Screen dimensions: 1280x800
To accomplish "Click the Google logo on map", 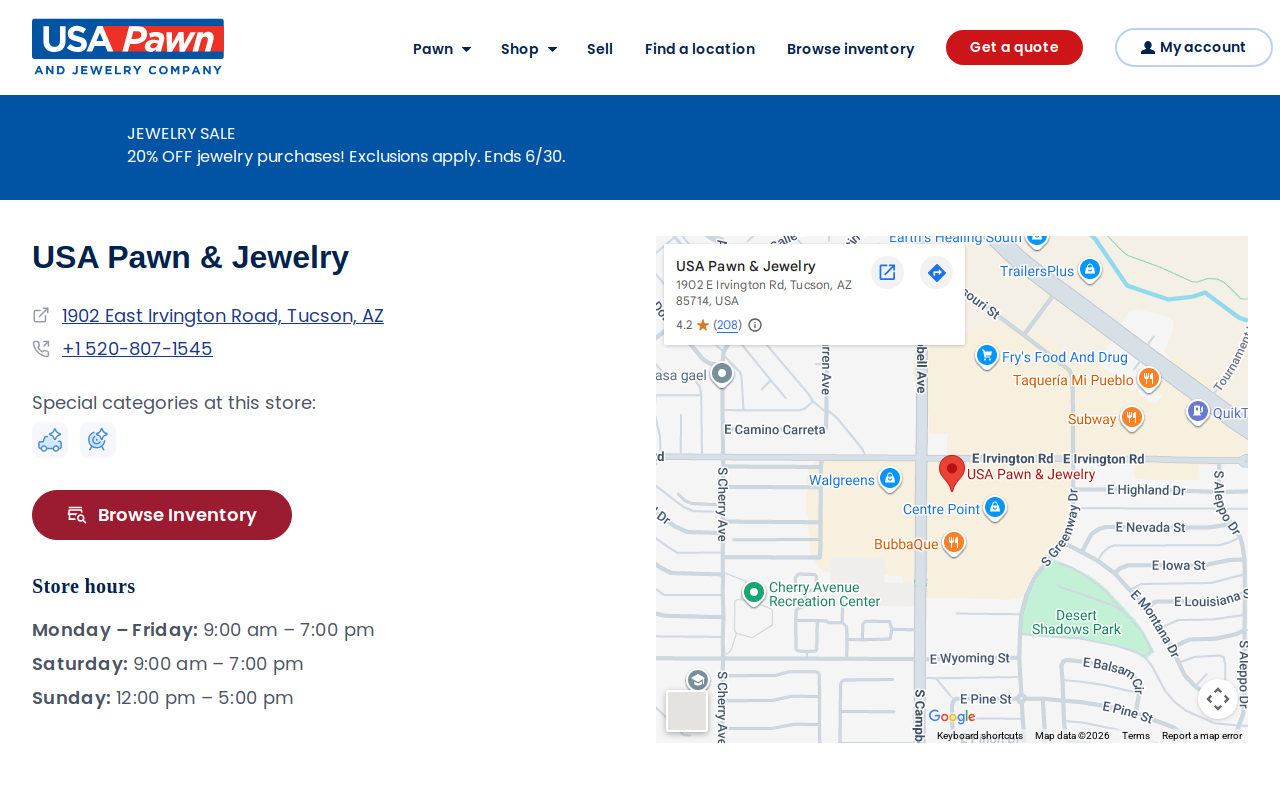I will [x=951, y=717].
